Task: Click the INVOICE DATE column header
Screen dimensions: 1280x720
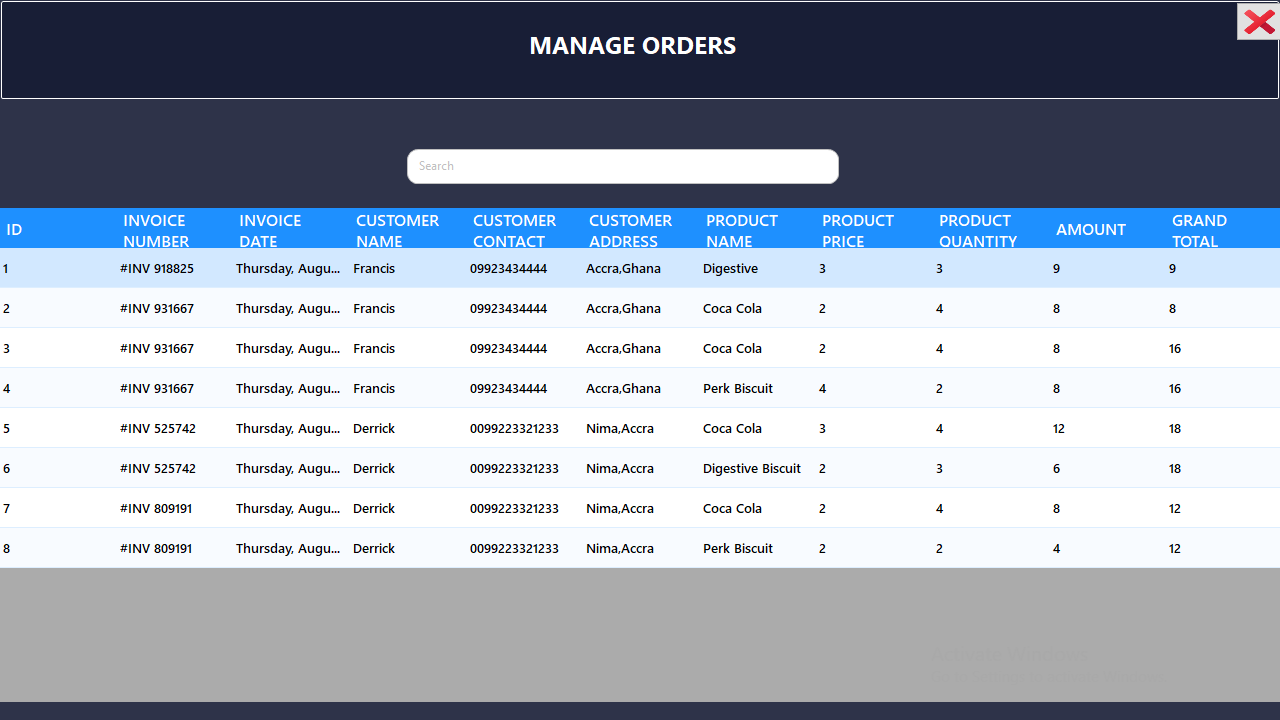Action: pyautogui.click(x=271, y=229)
